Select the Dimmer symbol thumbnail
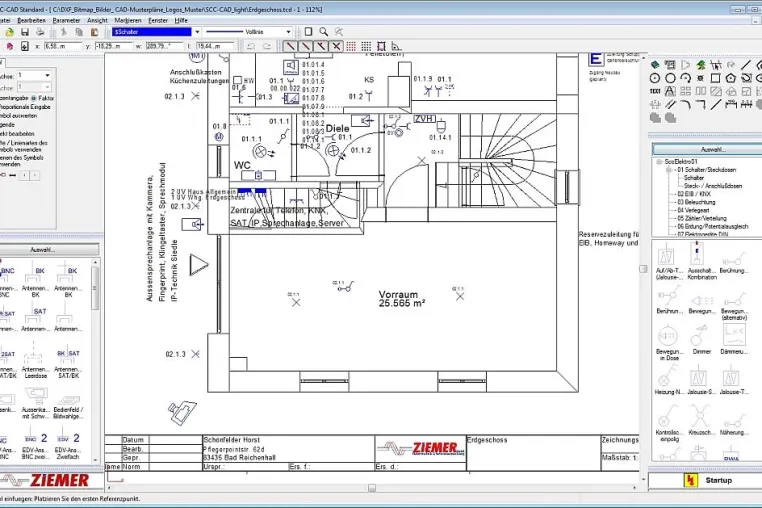Viewport: 762px width, 508px height. click(701, 340)
